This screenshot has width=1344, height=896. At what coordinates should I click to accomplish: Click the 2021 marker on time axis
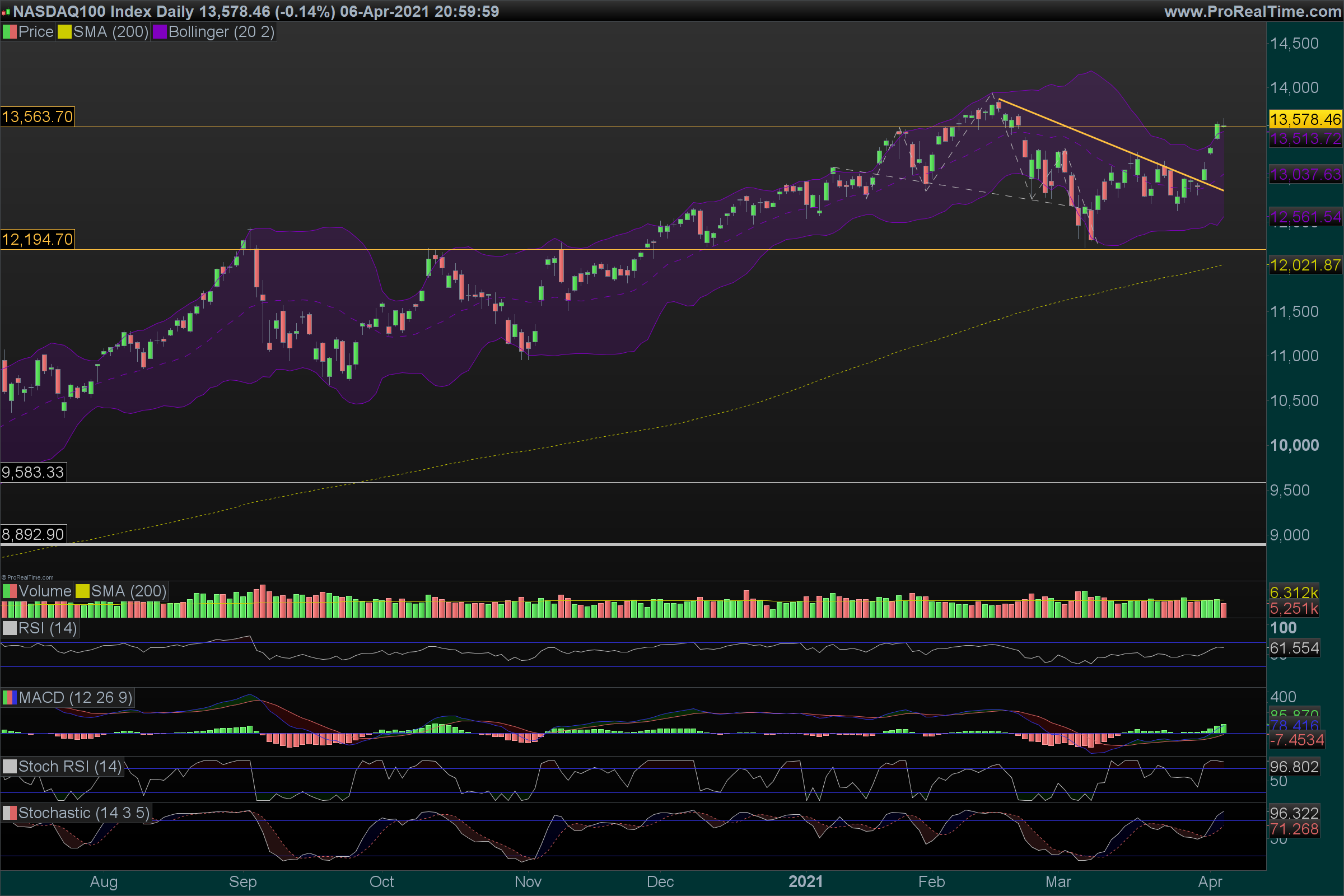point(805,881)
